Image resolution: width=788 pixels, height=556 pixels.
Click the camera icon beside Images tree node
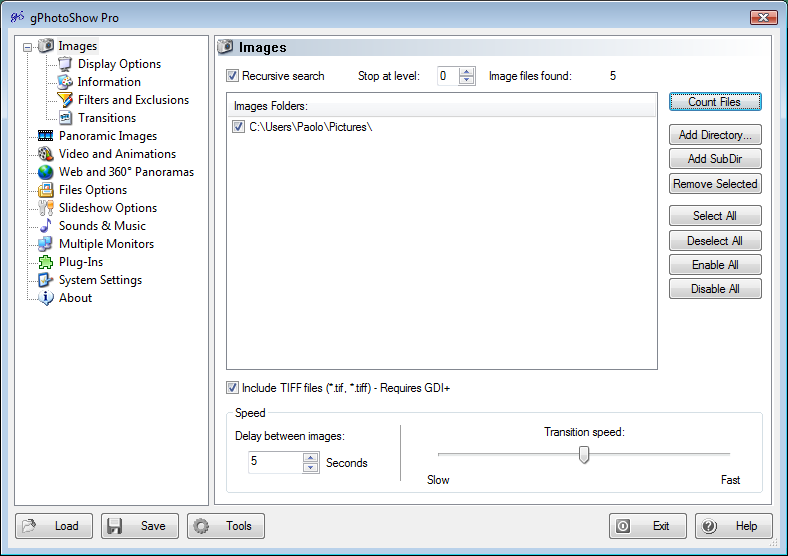(46, 46)
